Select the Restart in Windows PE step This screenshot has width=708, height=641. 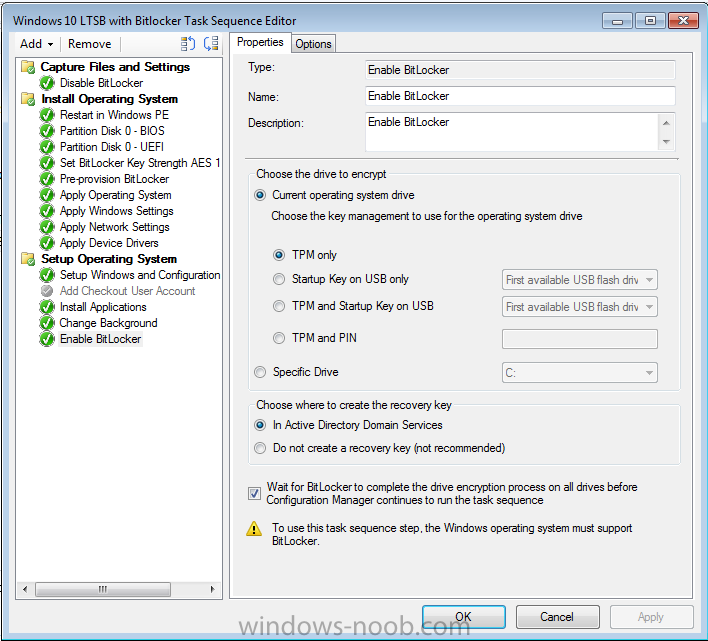click(115, 115)
